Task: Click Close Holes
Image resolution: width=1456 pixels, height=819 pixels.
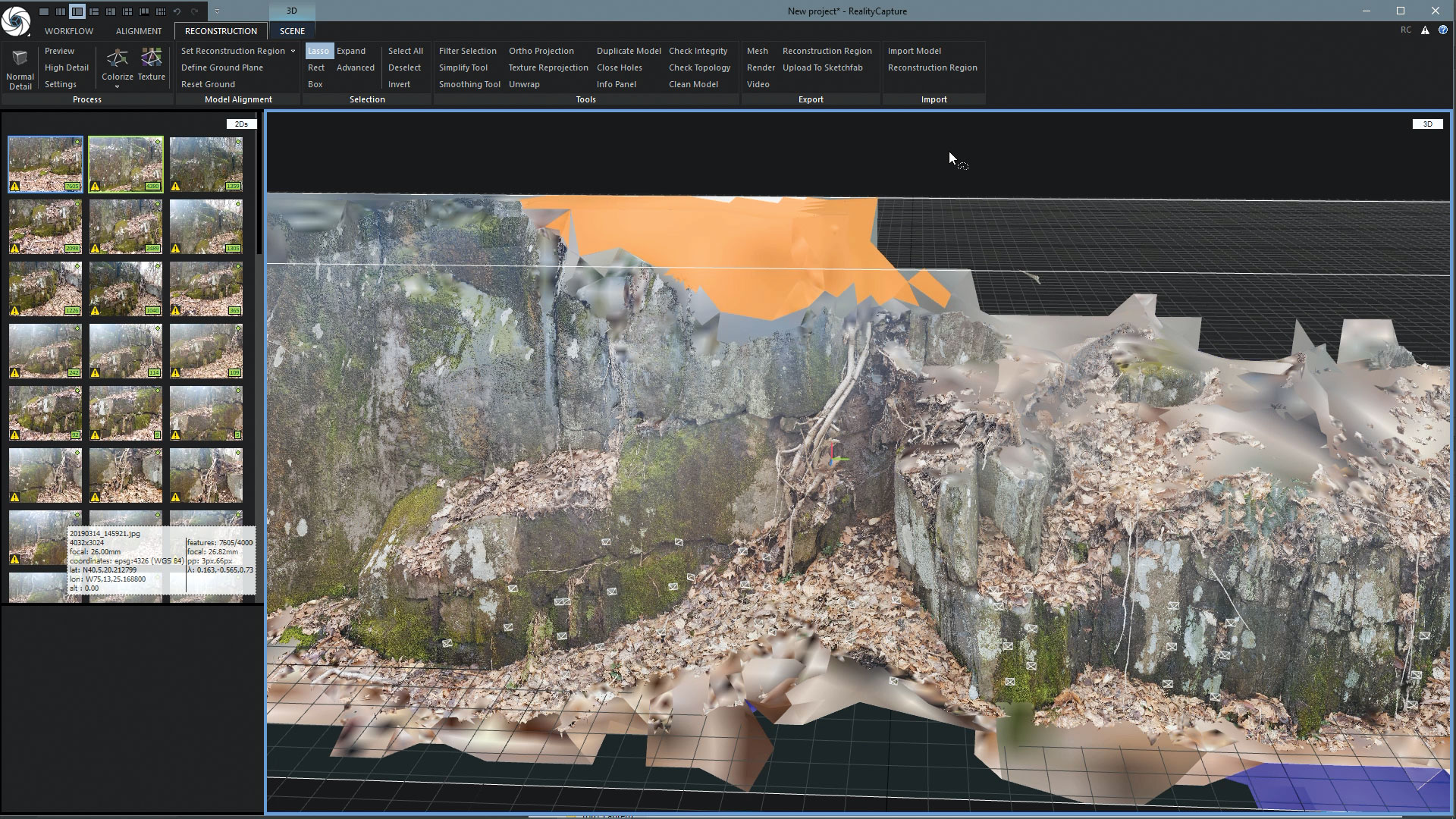Action: point(620,67)
